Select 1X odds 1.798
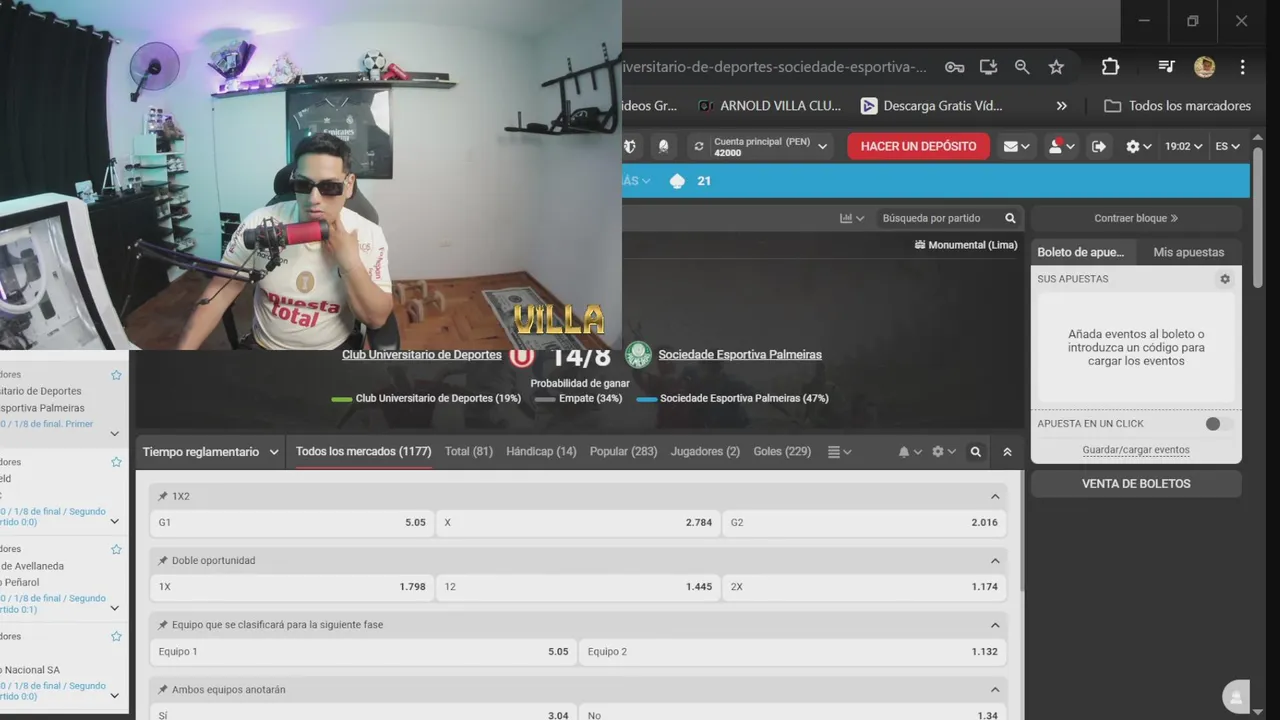The height and width of the screenshot is (720, 1280). (292, 587)
